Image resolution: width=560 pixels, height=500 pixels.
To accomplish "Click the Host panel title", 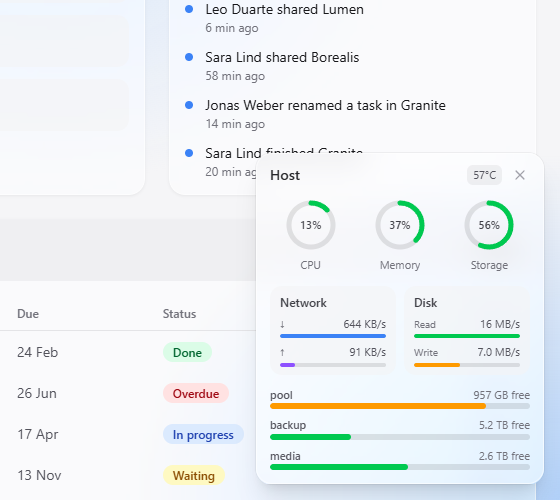I will tap(285, 175).
